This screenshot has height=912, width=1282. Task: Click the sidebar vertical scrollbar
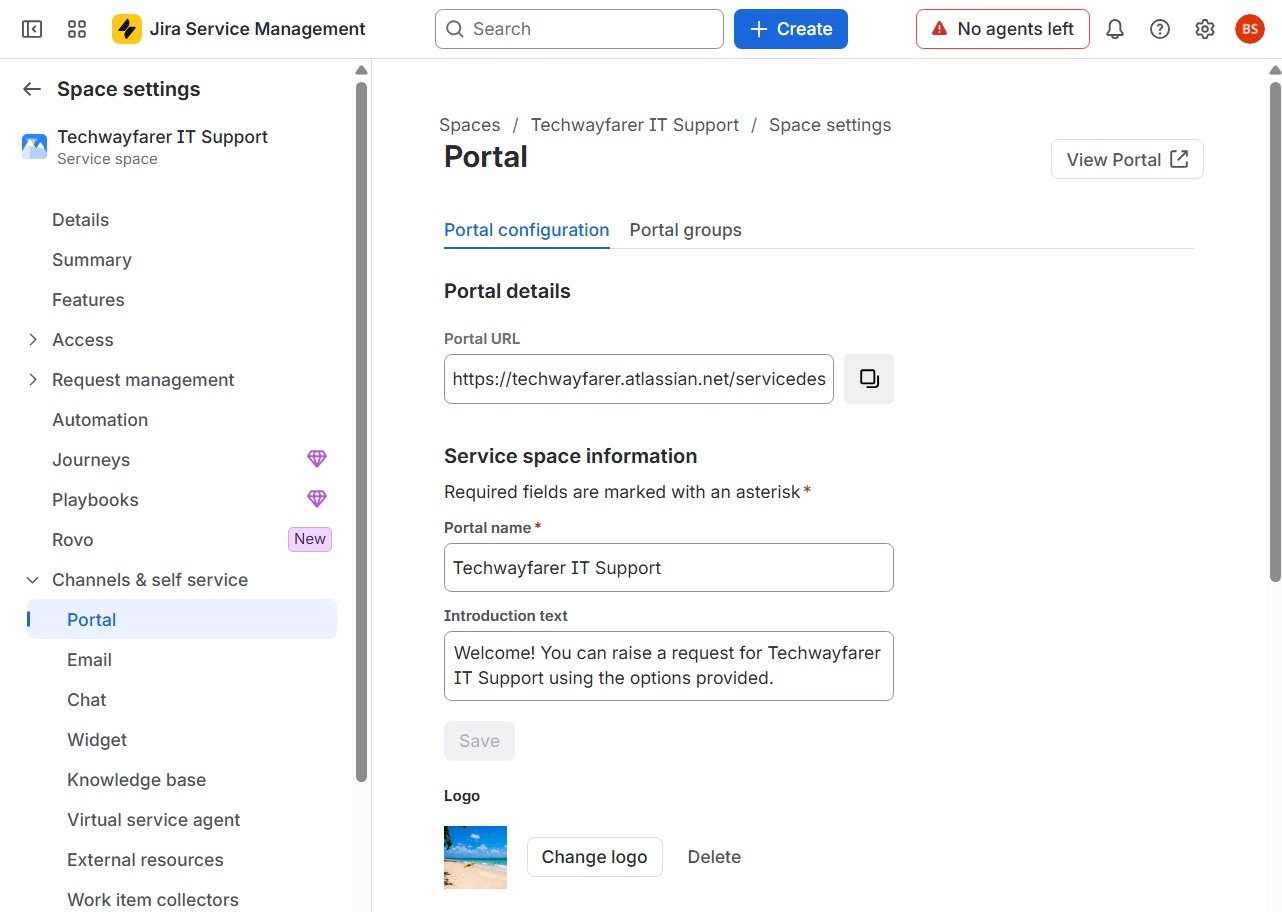coord(362,430)
